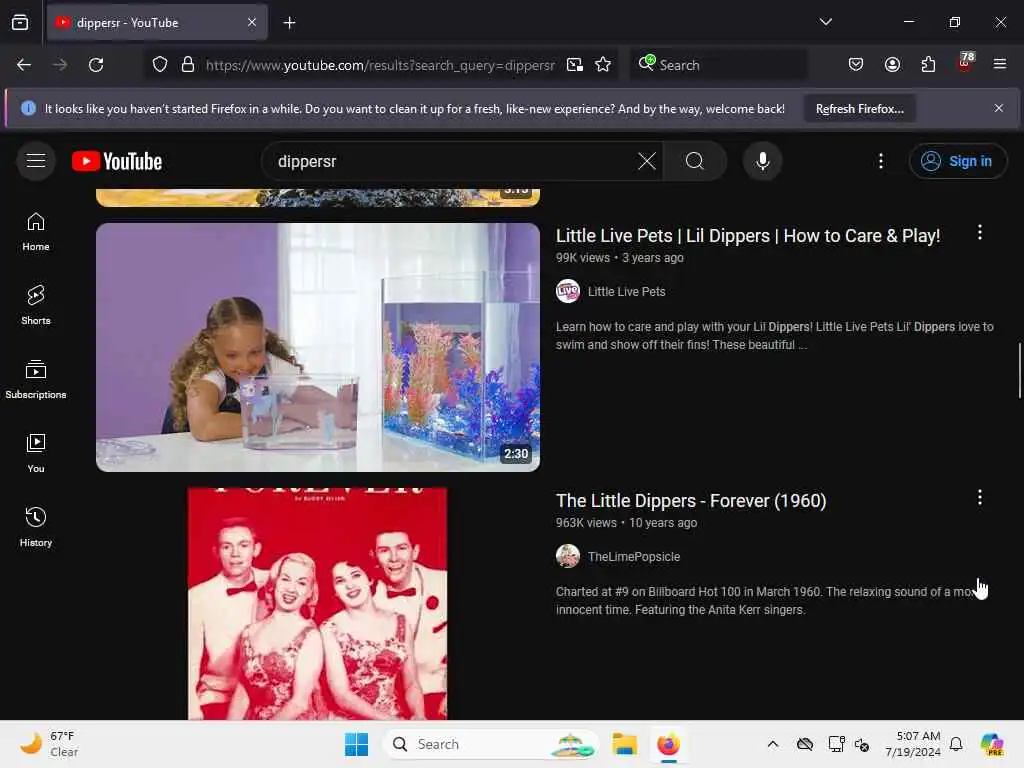The height and width of the screenshot is (768, 1024).
Task: Open the Firefox extensions puzzle icon
Action: point(928,65)
